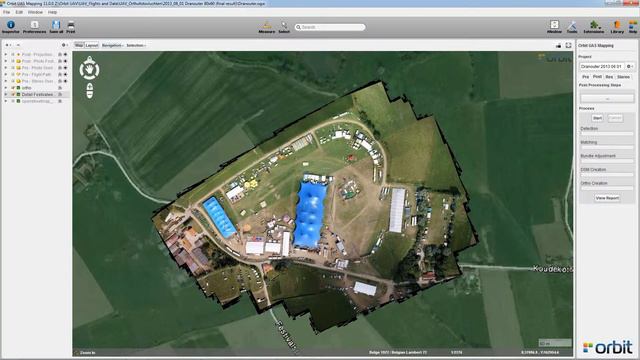640x360 pixels.
Task: Select the Res tab in mapping panel
Action: [609, 77]
